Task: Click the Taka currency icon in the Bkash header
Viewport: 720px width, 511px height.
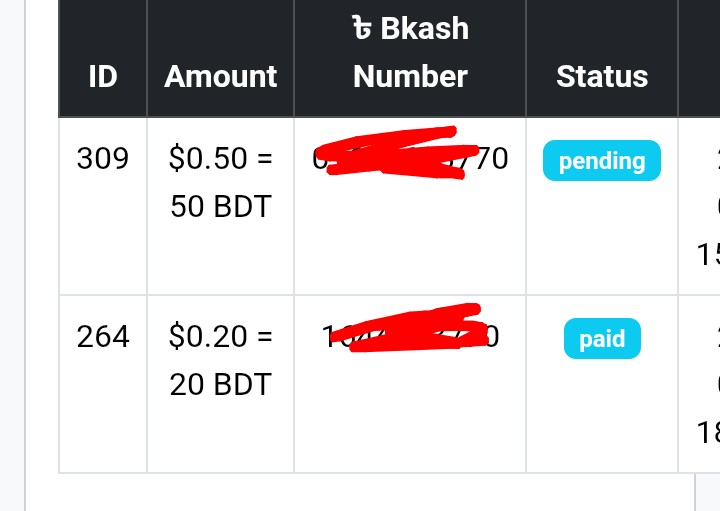Action: coord(362,28)
